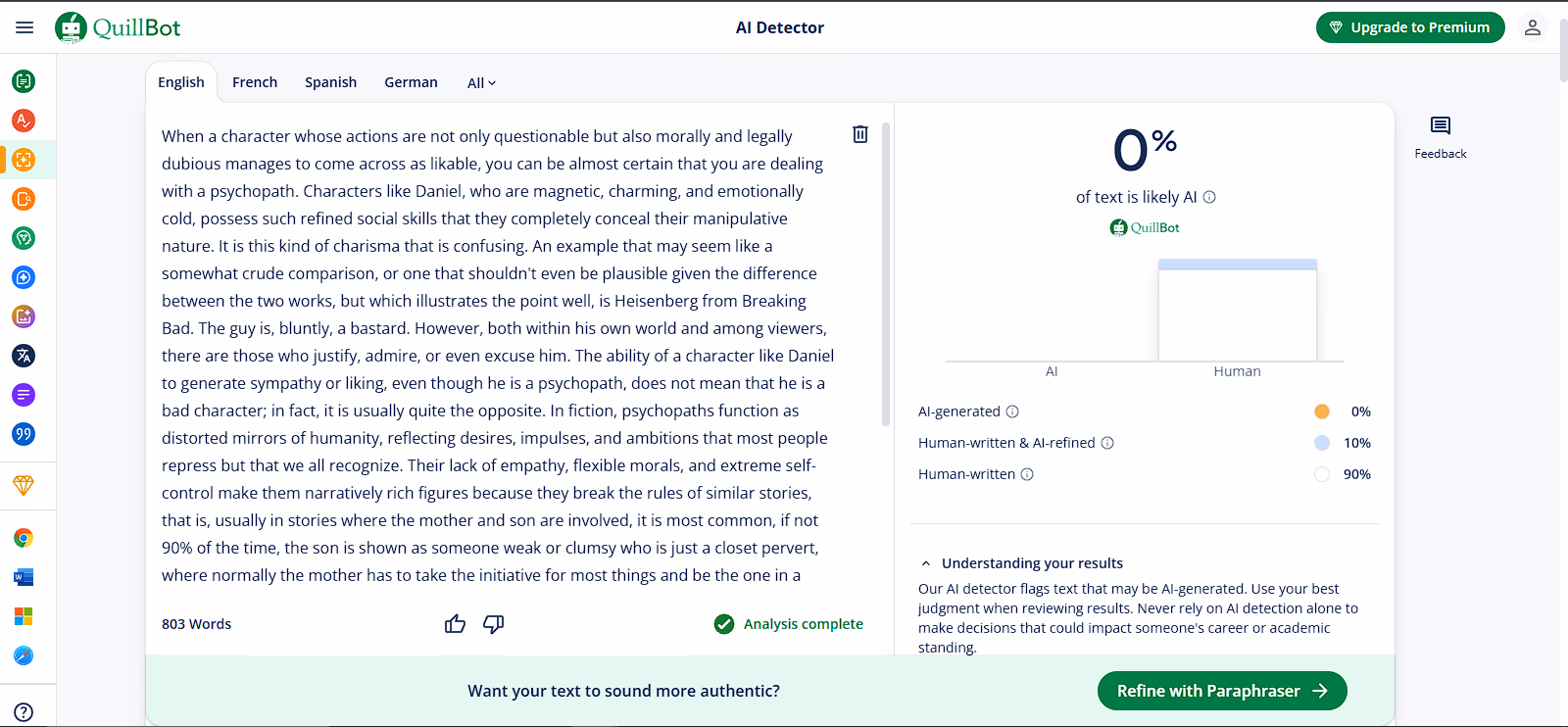Open QuillBot Chrome extension icon in sidebar
The height and width of the screenshot is (727, 1568).
coord(24,538)
